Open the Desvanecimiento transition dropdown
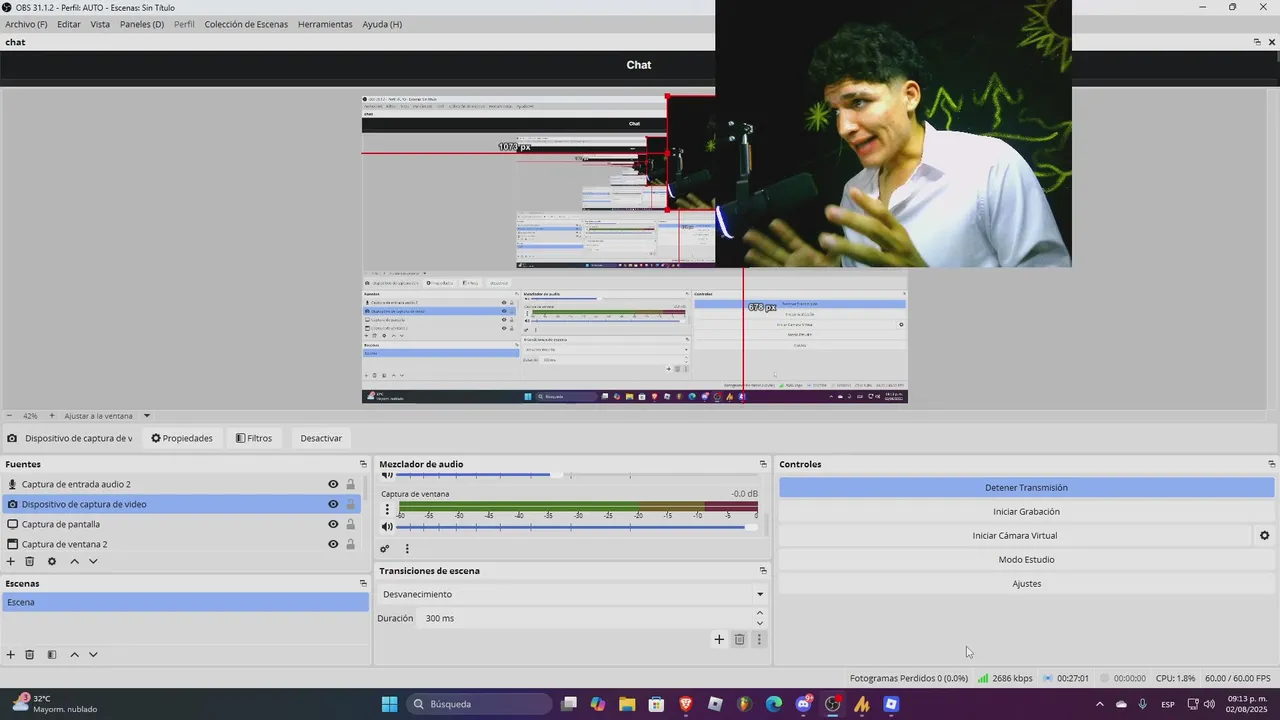Screen dimensions: 1280x720 pyautogui.click(x=572, y=594)
